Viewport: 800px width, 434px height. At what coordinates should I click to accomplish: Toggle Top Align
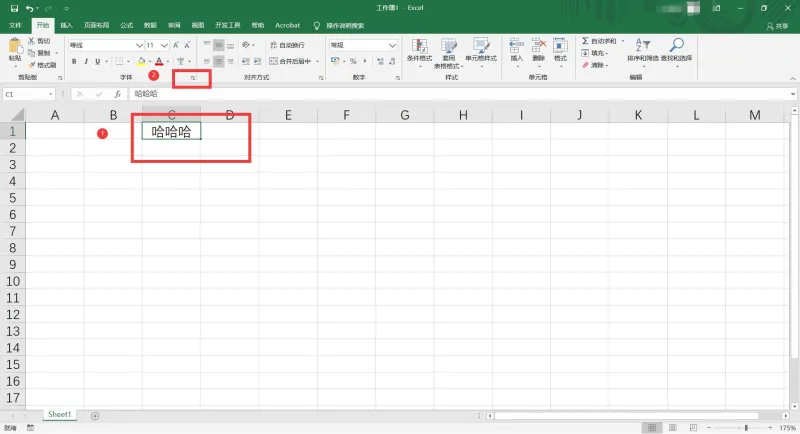[207, 45]
